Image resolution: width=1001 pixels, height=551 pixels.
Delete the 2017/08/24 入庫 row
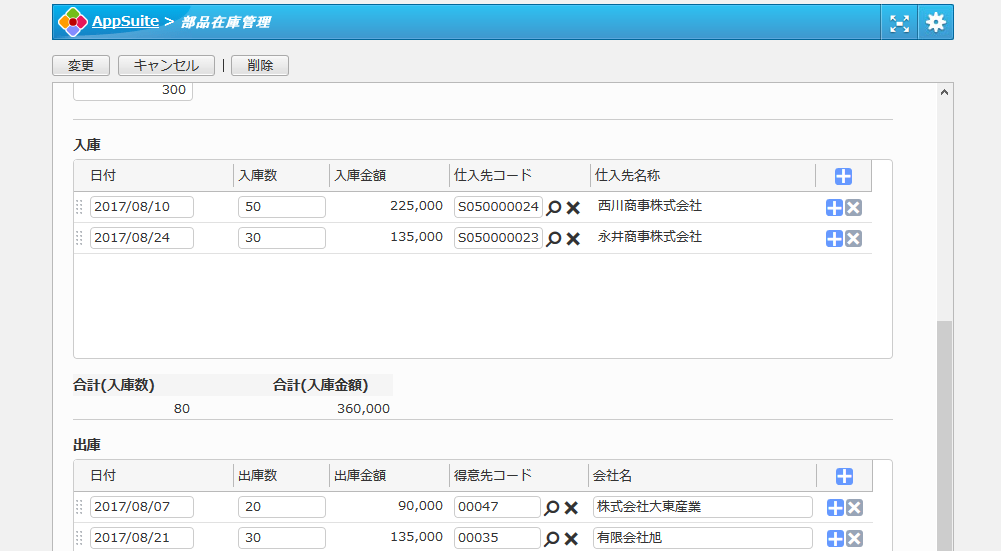tap(853, 239)
